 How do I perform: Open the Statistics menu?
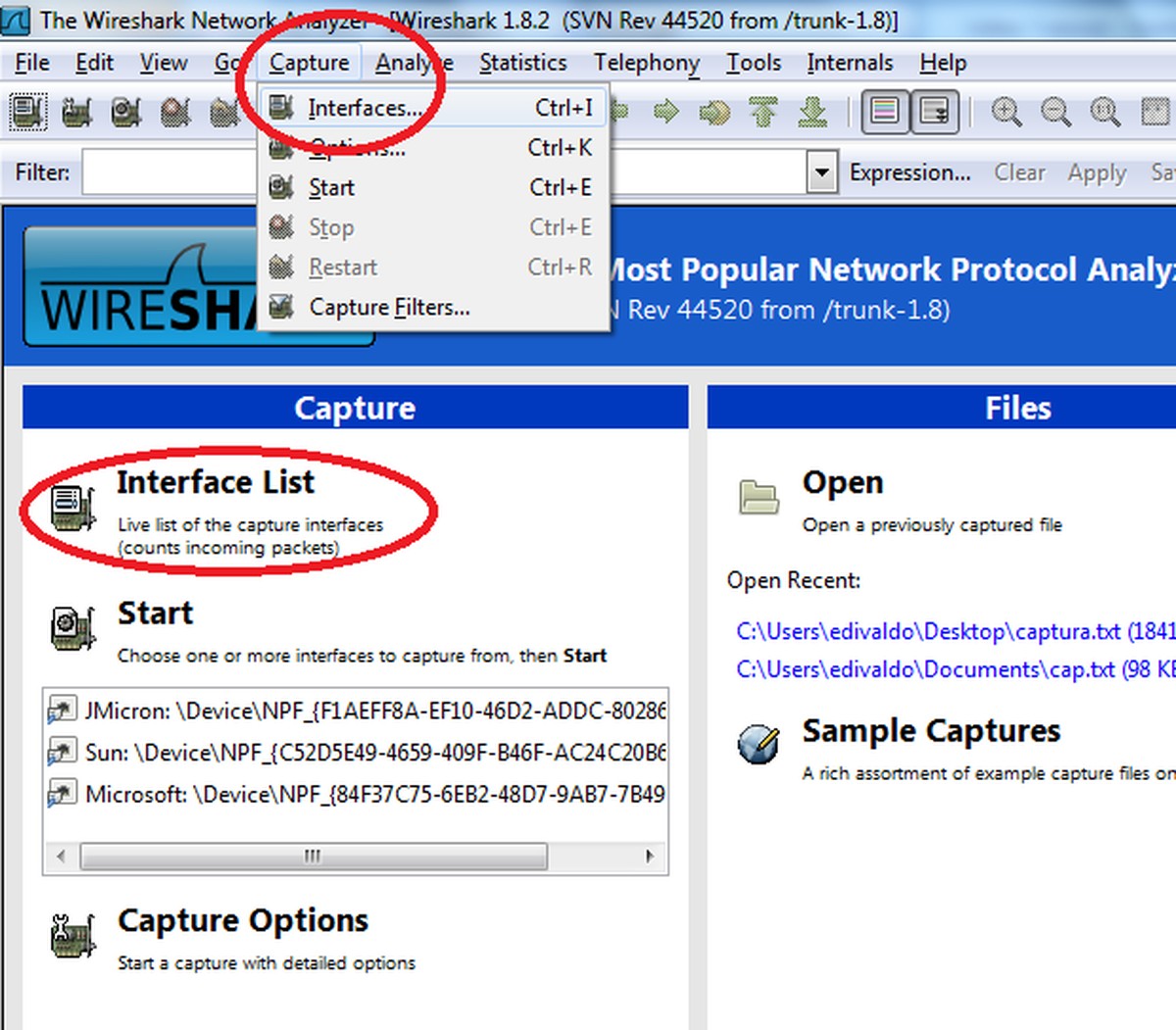point(523,63)
